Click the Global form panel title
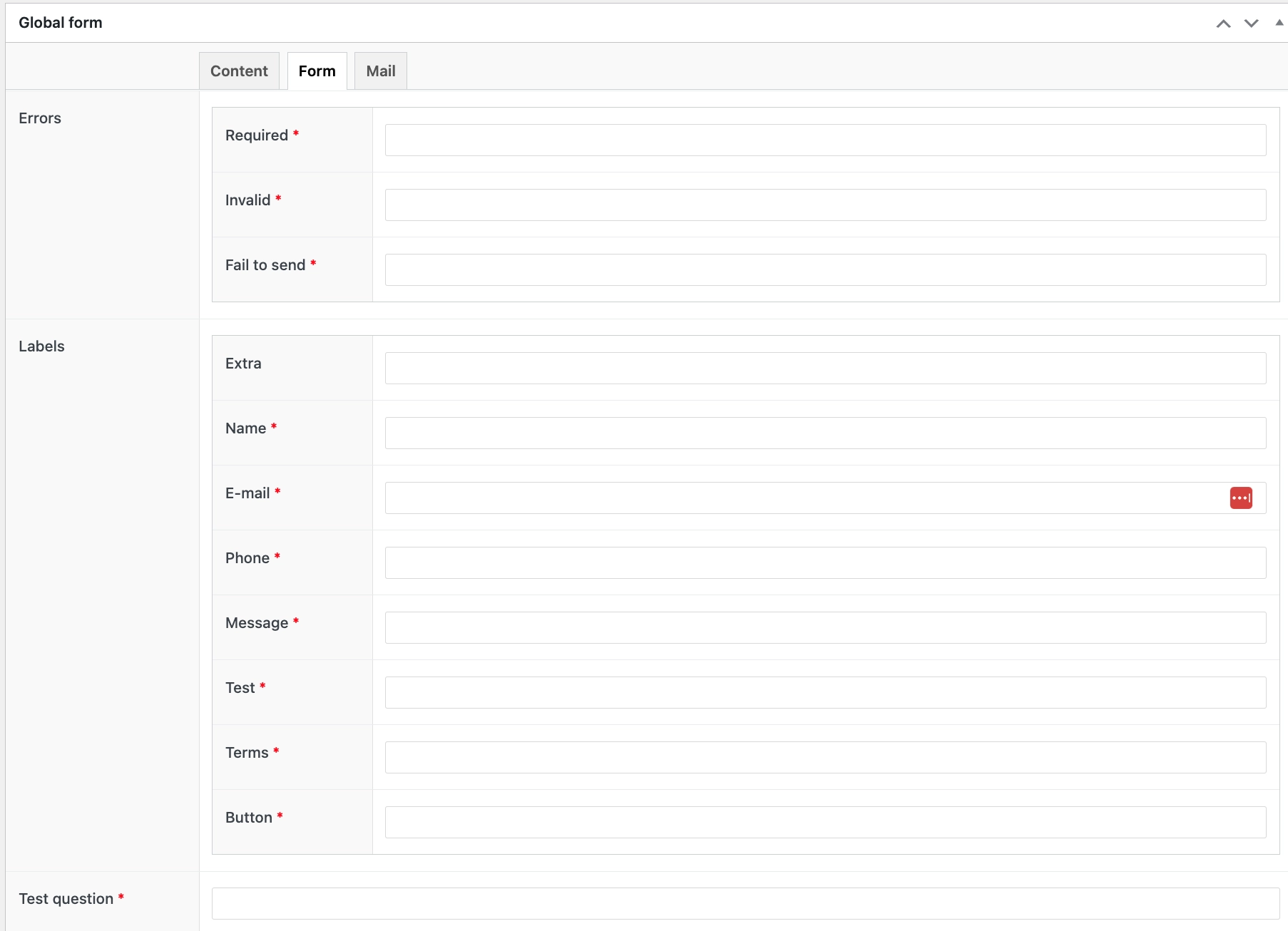This screenshot has height=931, width=1288. tap(61, 23)
